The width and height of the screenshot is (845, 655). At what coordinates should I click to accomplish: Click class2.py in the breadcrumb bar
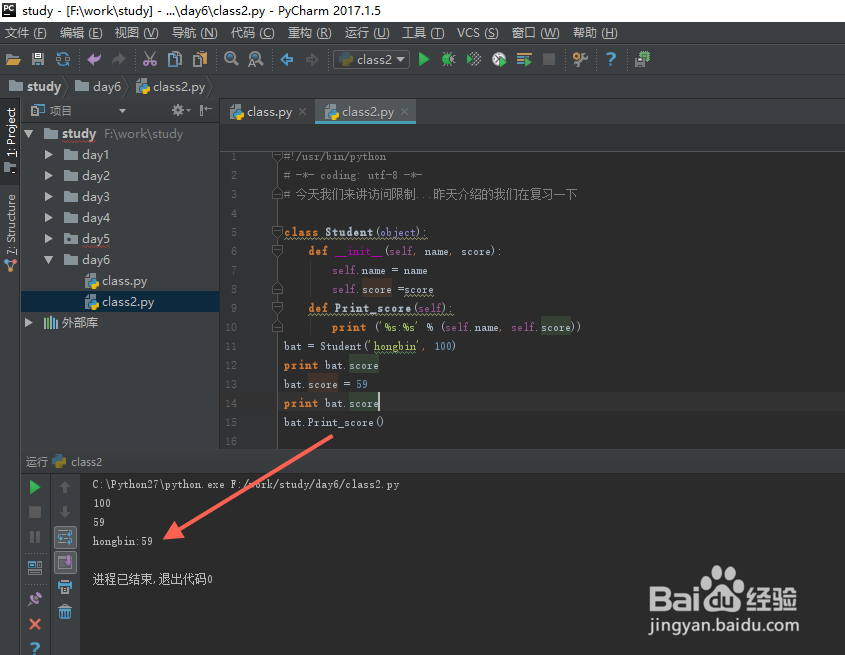tap(171, 87)
